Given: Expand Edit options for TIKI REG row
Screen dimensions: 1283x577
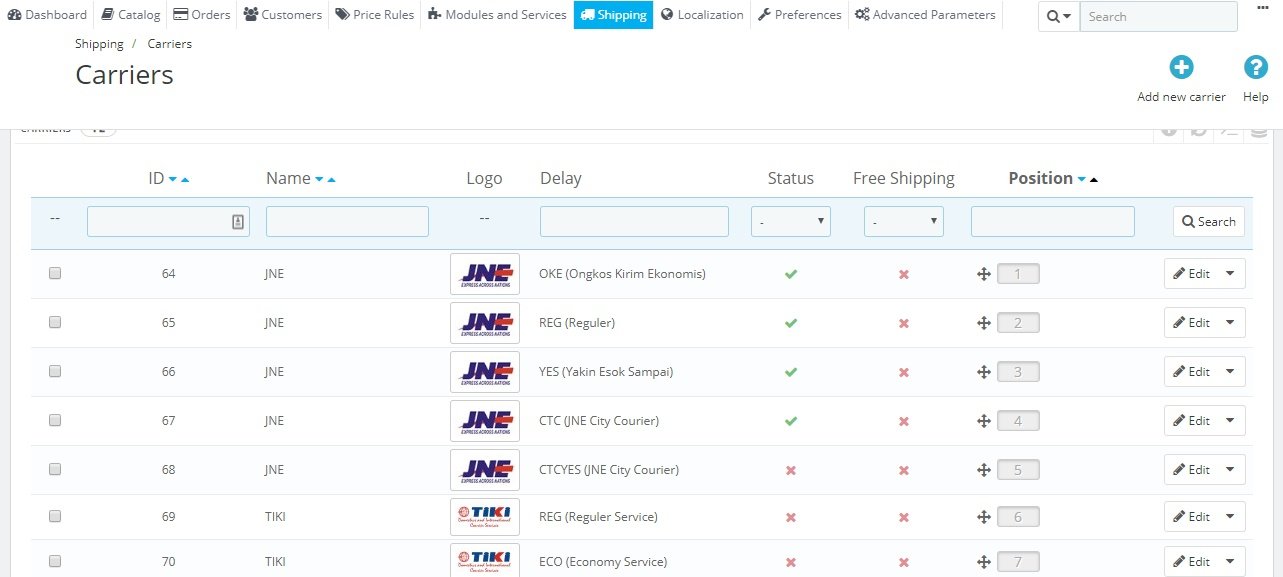Looking at the screenshot, I should (1230, 517).
